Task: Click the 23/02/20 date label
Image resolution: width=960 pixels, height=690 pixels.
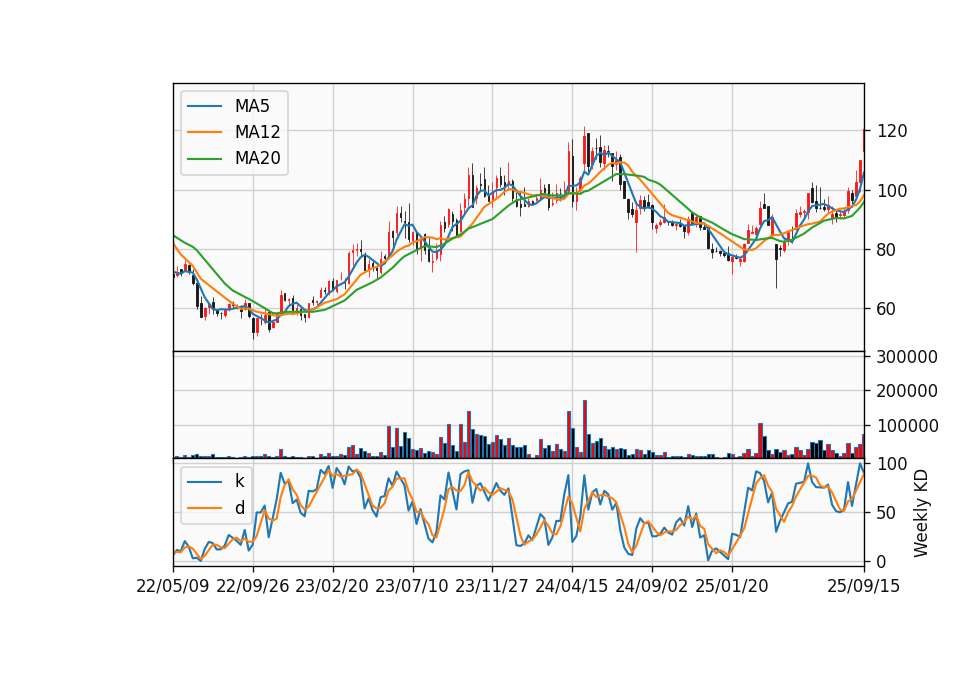Action: [x=332, y=586]
